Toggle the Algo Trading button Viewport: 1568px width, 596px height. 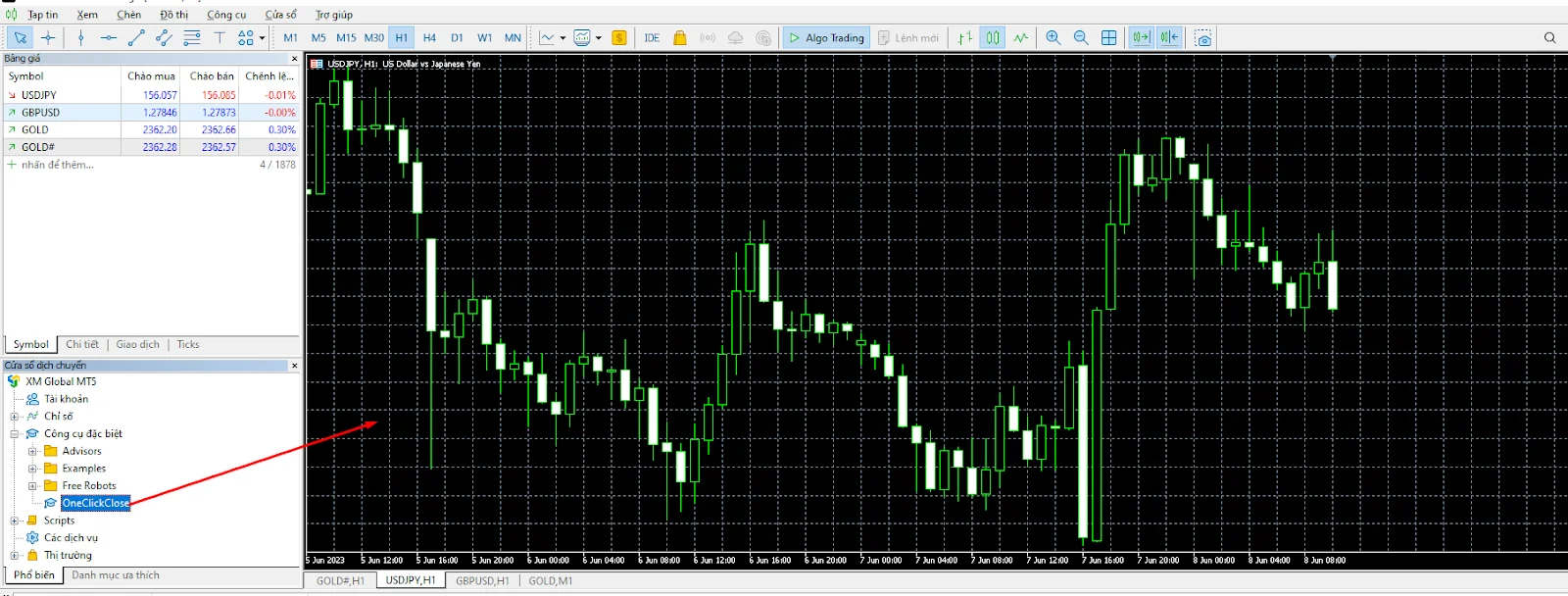pyautogui.click(x=826, y=37)
